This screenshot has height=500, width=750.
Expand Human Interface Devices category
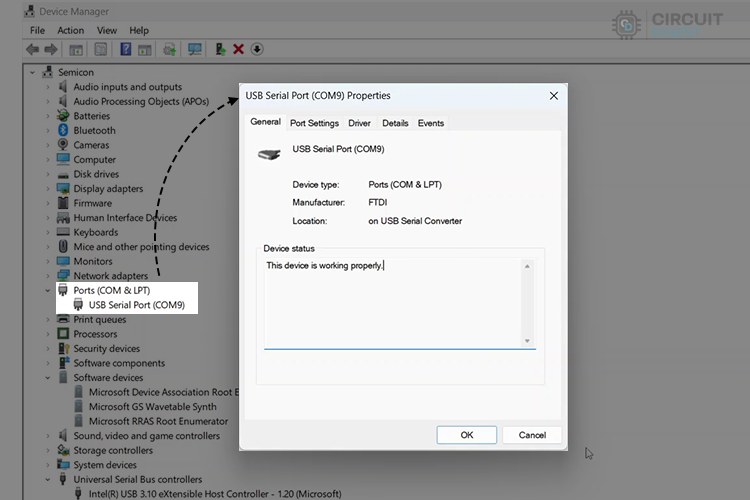(47, 218)
